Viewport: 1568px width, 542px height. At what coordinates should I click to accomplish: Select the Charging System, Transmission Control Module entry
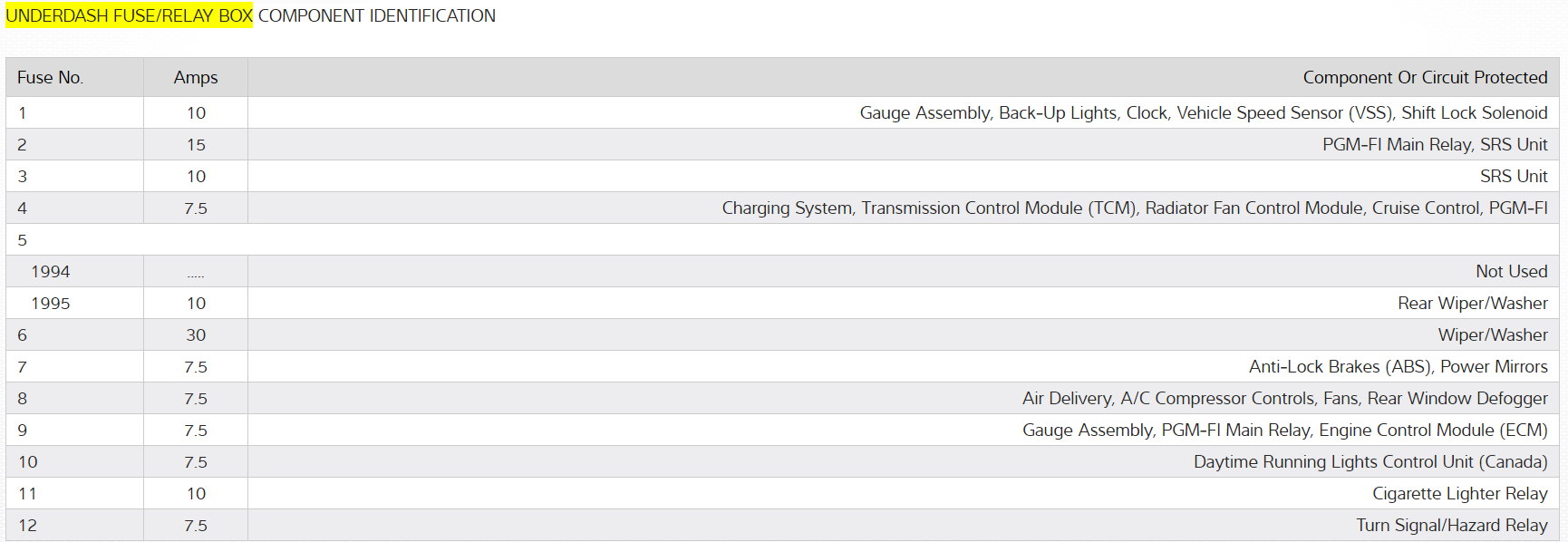pyautogui.click(x=1134, y=208)
